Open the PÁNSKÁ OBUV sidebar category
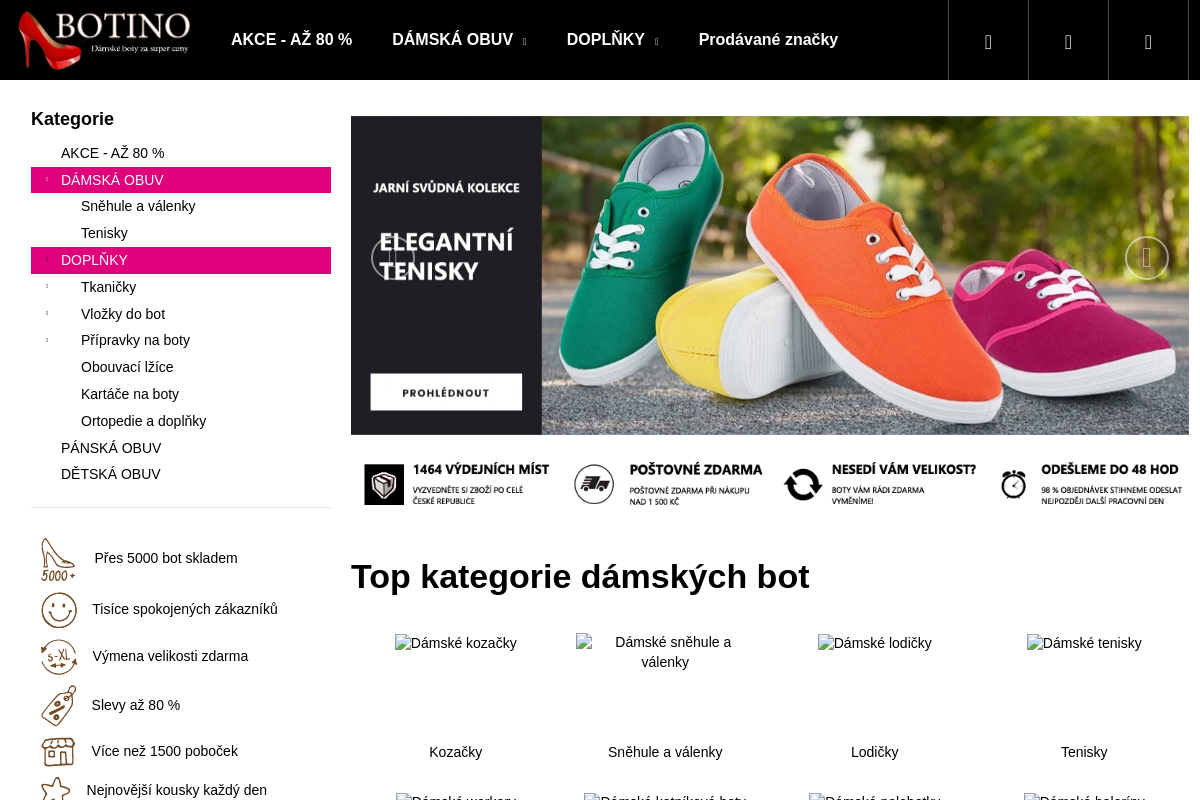 point(111,448)
